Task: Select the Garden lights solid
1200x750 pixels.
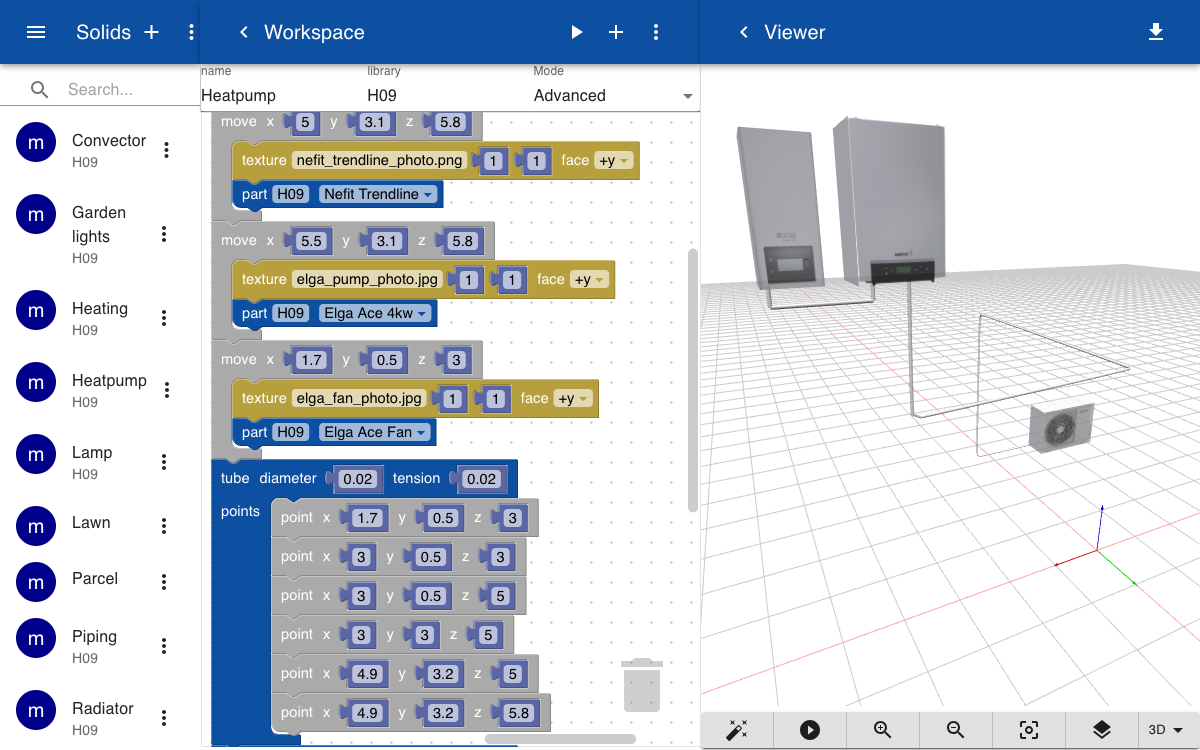Action: coord(100,234)
